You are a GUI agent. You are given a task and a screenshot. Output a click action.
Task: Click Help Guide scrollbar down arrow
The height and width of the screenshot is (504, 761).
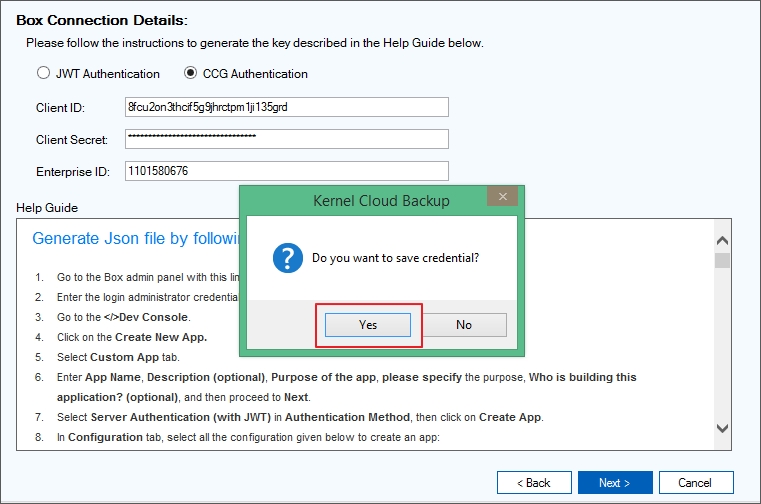coord(722,428)
